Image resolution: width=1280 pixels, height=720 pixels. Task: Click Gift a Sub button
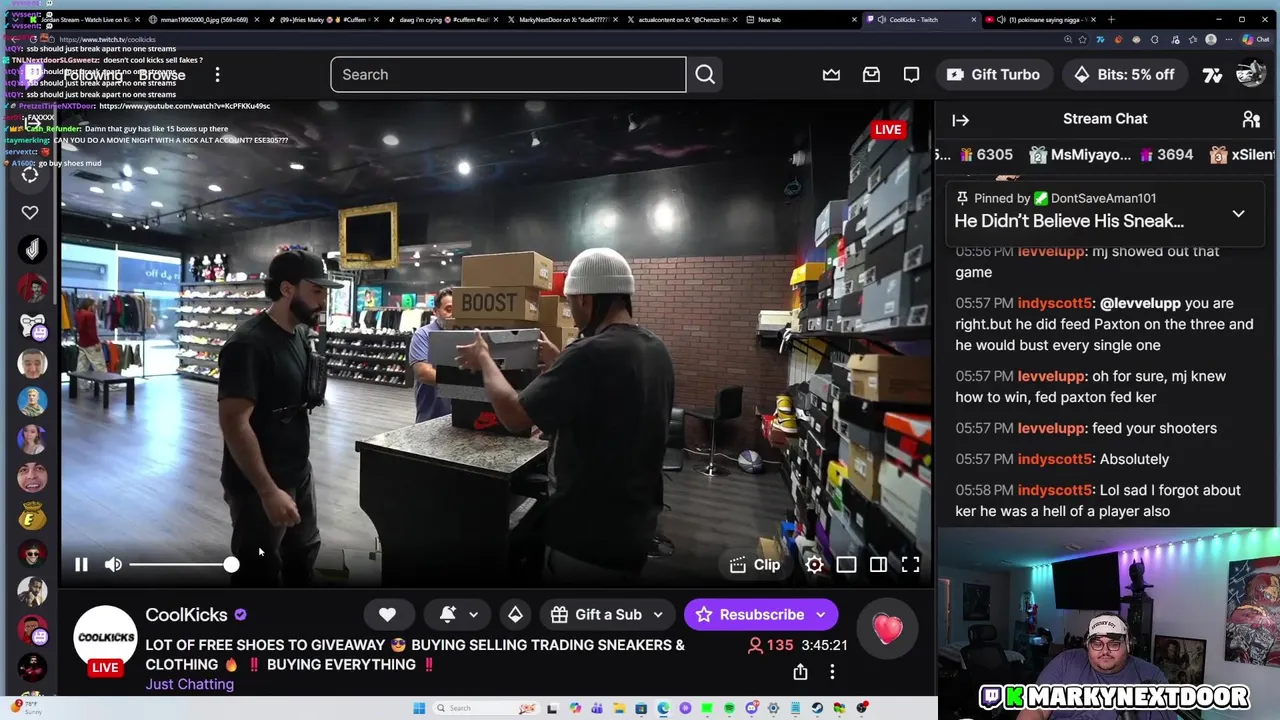coord(597,615)
